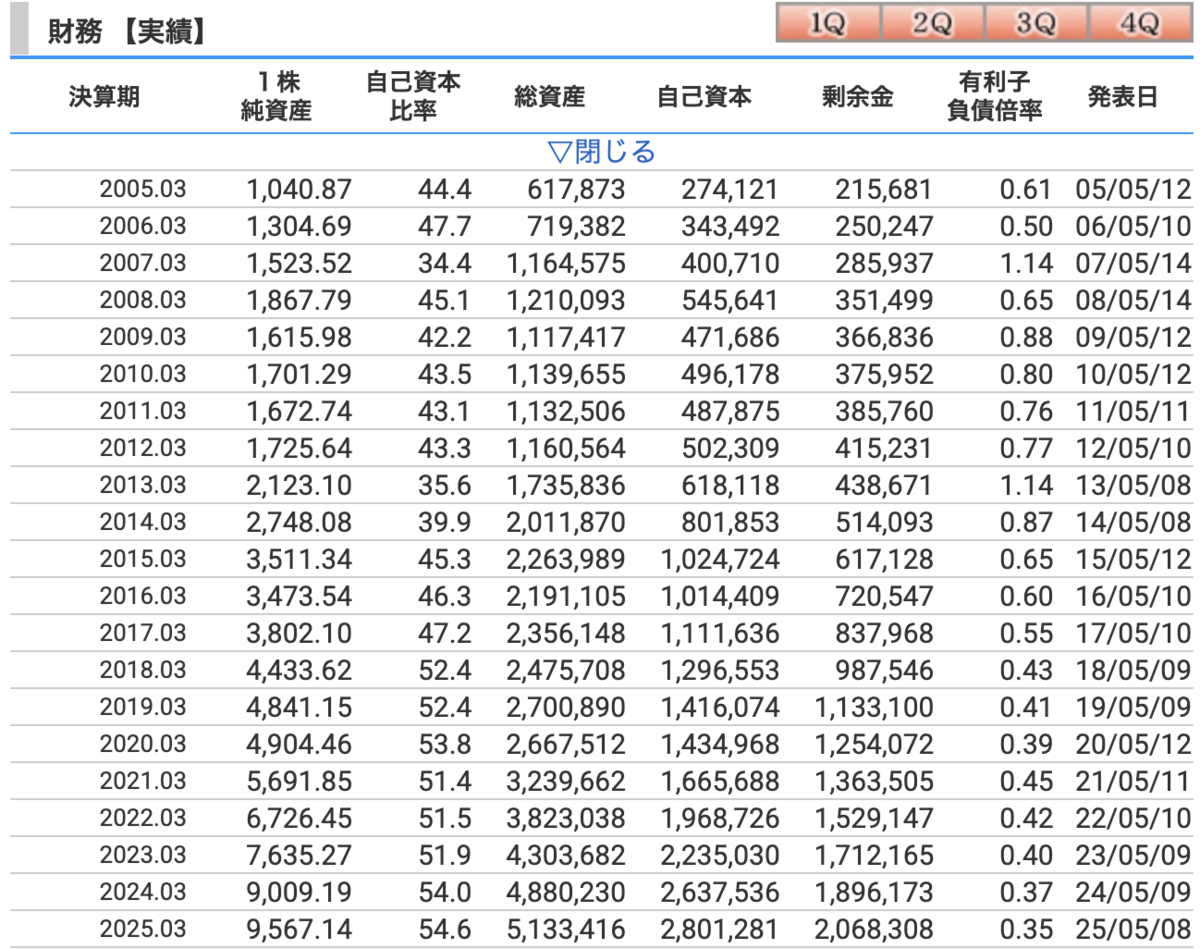The image size is (1200, 949).
Task: Click equity ratio value 54.6
Action: coord(444,929)
